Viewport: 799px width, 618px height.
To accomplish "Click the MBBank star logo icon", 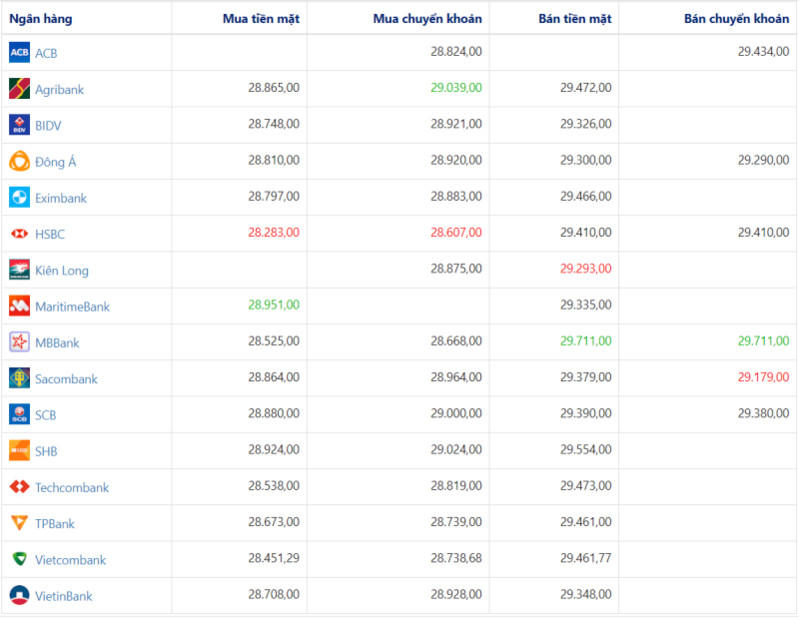I will 19,342.
